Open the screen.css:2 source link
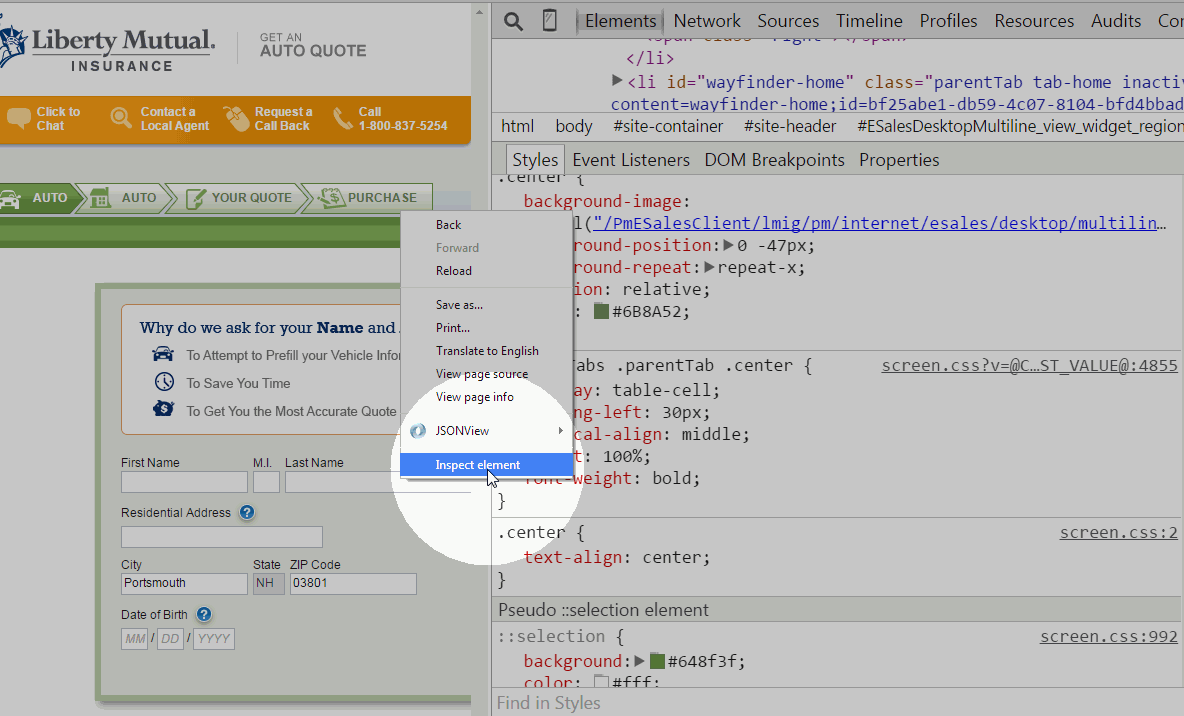Screen dimensions: 1184x716 1118,532
